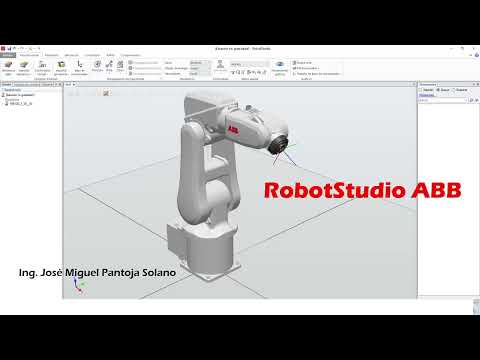Close the left Layout panel with its X button

(x=60, y=85)
